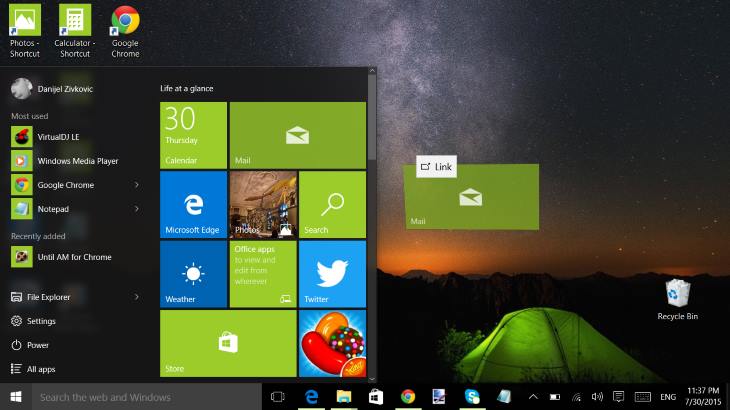Open the Calendar tile showing 30 Thursday

coord(193,135)
